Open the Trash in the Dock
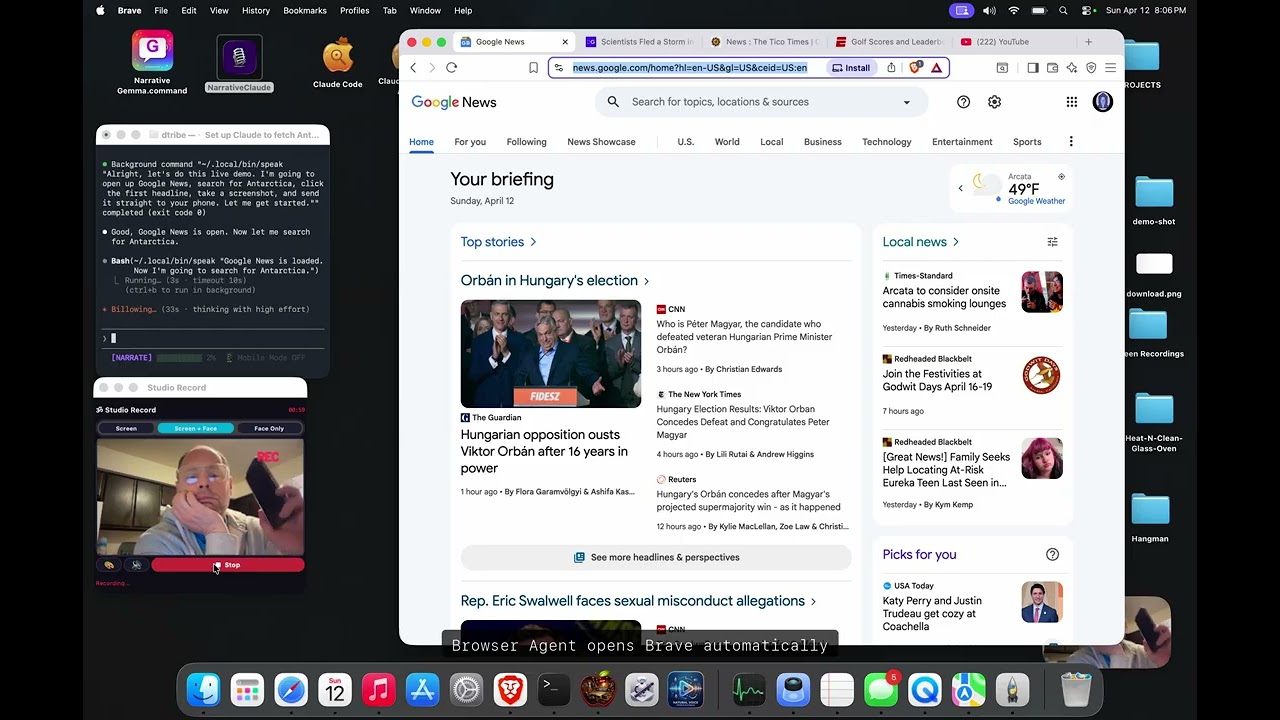1280x720 pixels. (x=1076, y=690)
